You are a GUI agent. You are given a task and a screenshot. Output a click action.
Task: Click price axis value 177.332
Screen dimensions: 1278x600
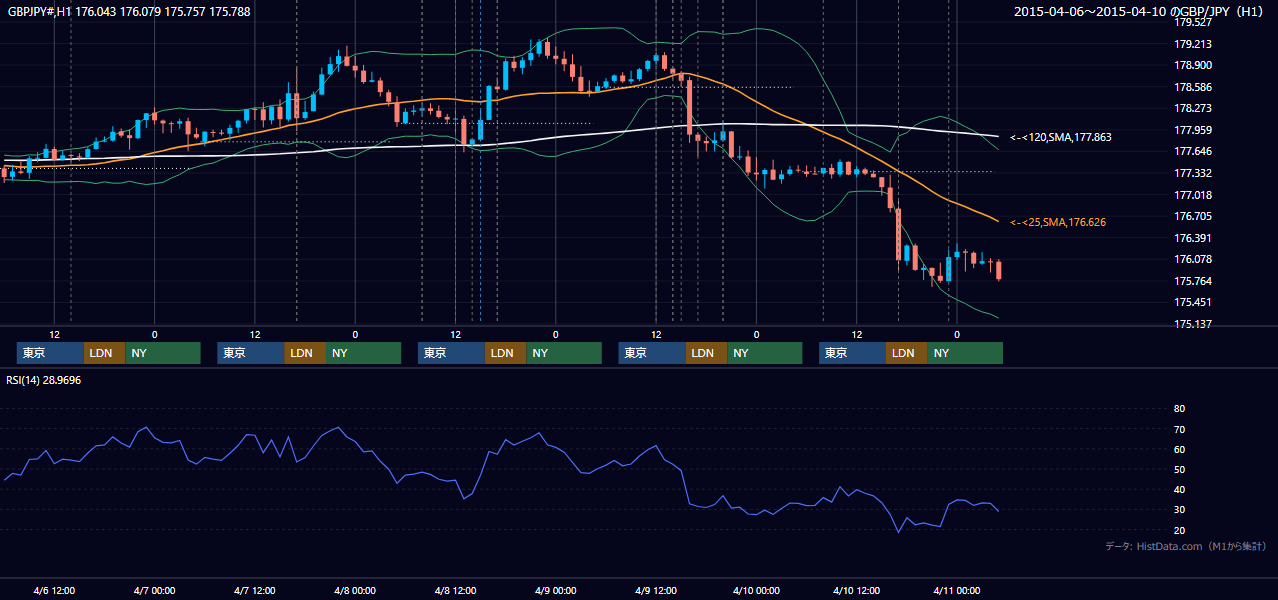coord(1192,173)
